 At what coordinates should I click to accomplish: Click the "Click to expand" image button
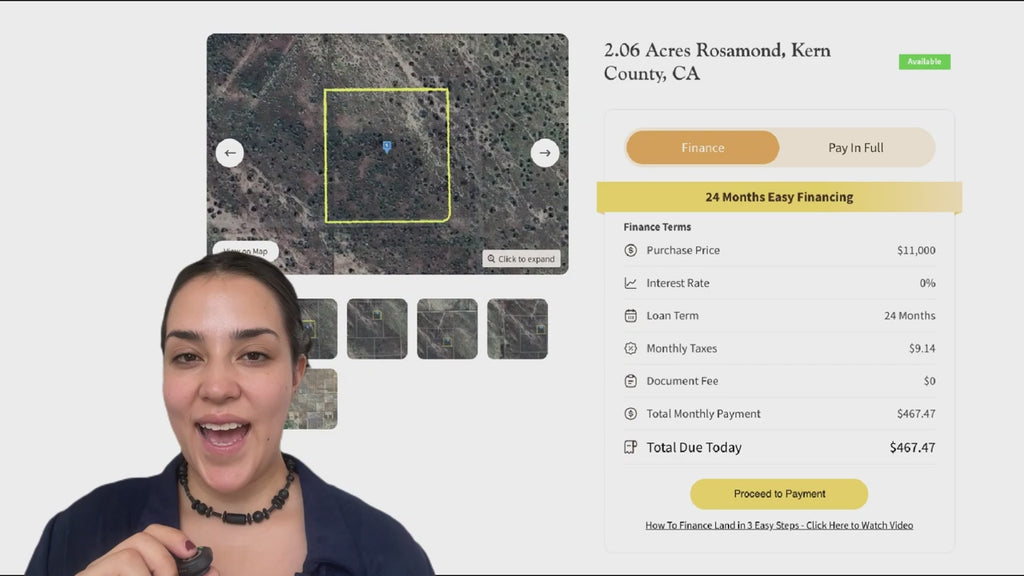tap(521, 259)
